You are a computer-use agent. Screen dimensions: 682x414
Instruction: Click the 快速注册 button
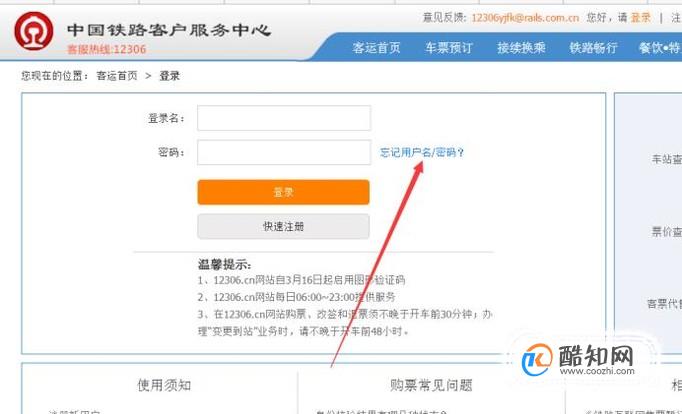point(284,226)
